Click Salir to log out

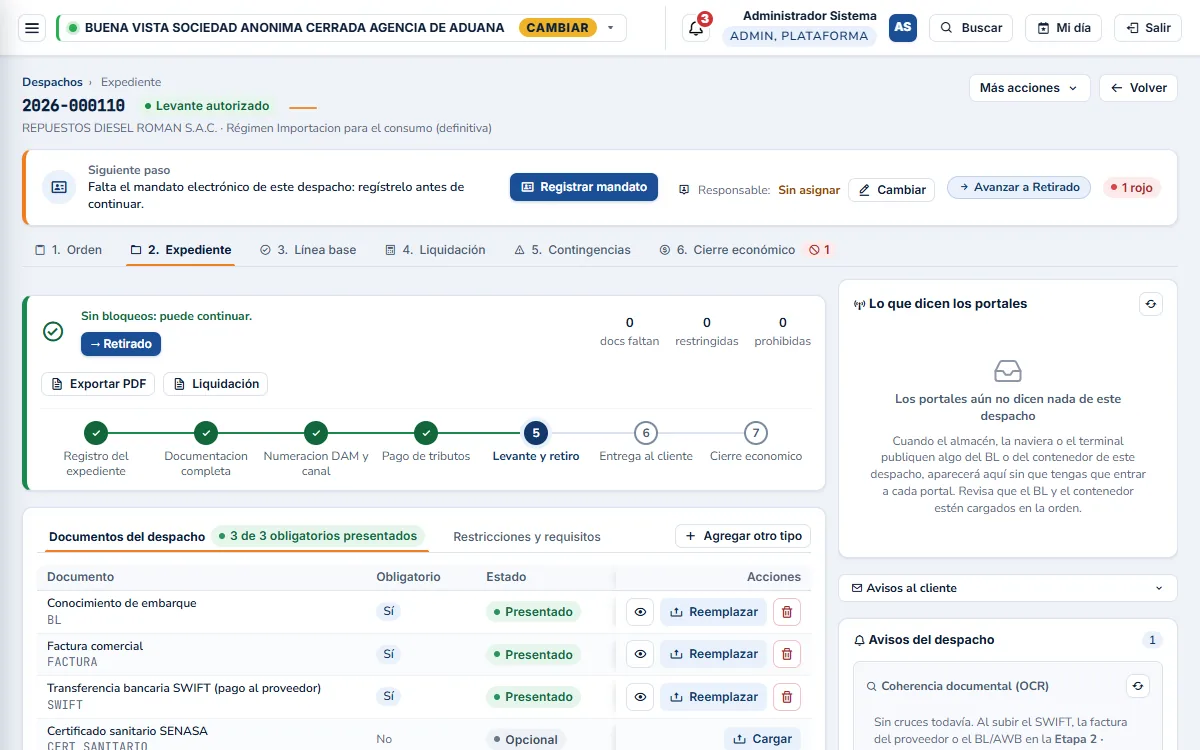pyautogui.click(x=1148, y=28)
